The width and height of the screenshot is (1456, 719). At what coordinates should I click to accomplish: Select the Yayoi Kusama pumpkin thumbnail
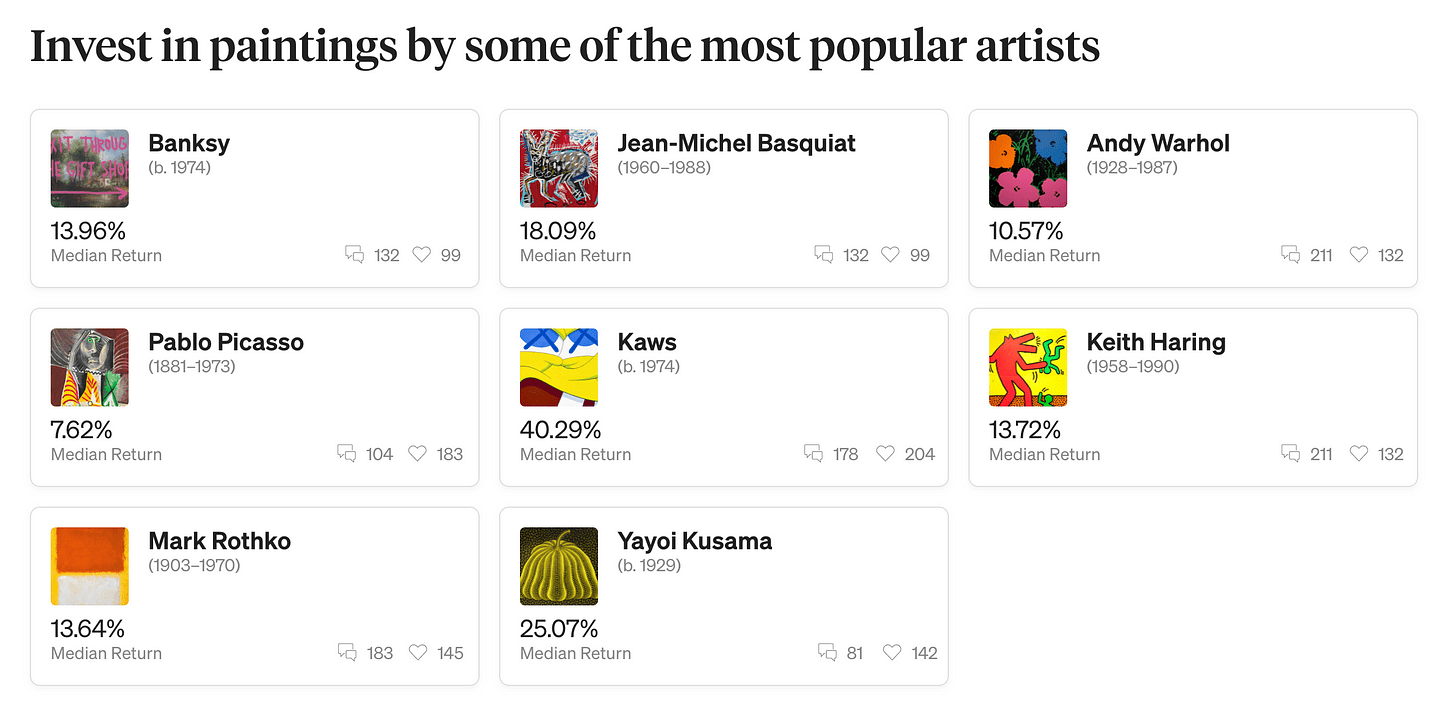pyautogui.click(x=559, y=566)
